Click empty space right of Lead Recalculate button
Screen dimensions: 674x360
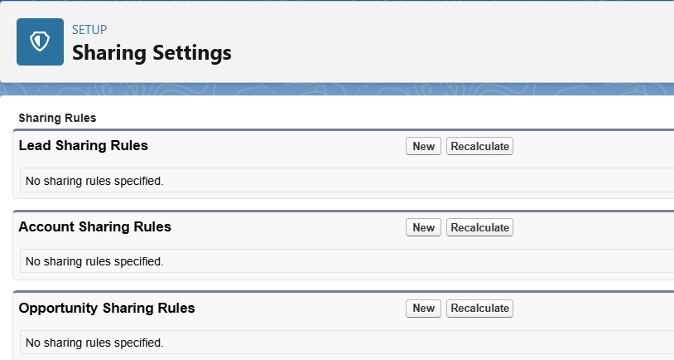[593, 146]
